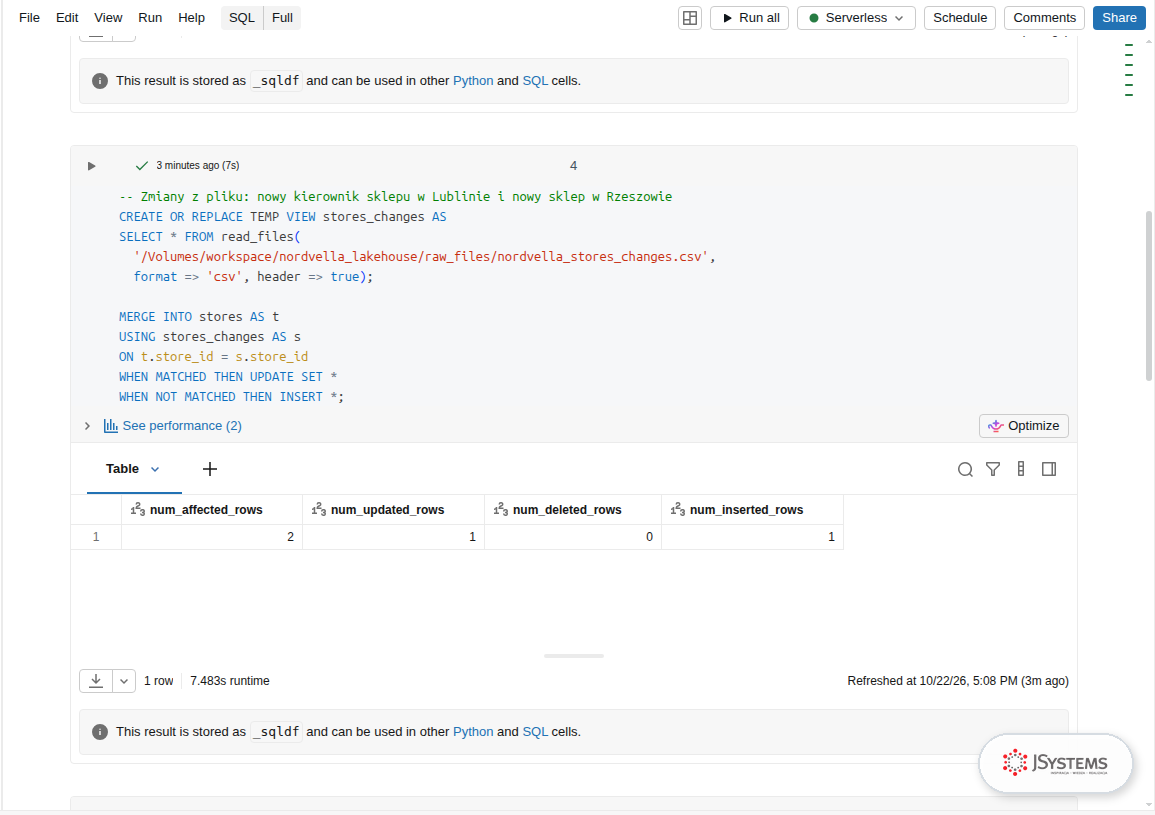Expand the See performance section arrow
This screenshot has width=1155, height=815.
(x=87, y=426)
